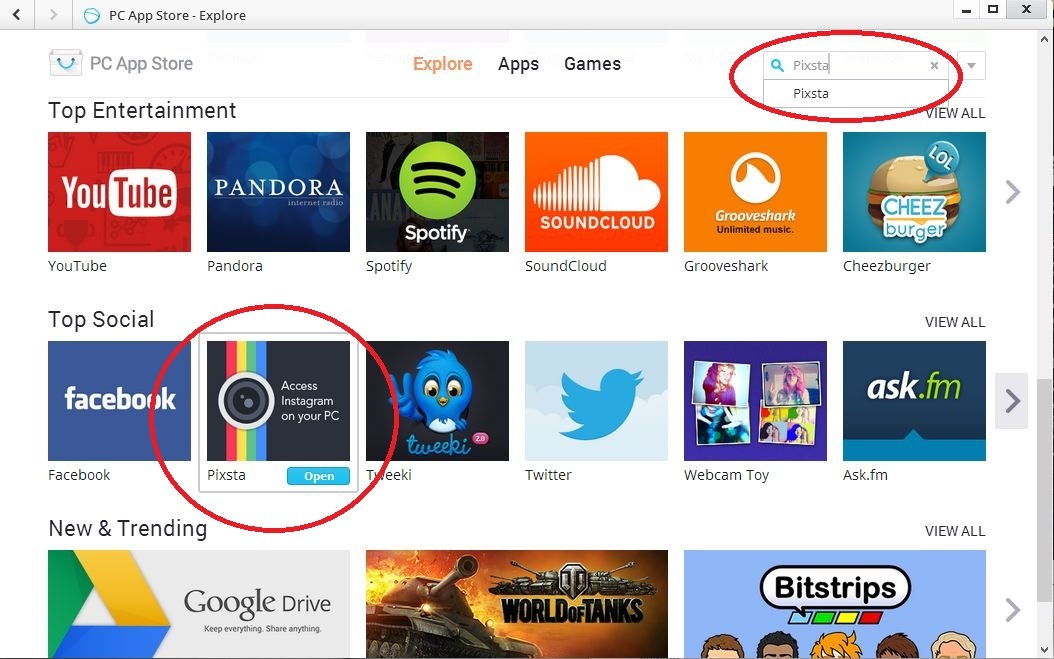This screenshot has width=1054, height=659.
Task: Open the Cheezburger app tile
Action: pyautogui.click(x=914, y=192)
